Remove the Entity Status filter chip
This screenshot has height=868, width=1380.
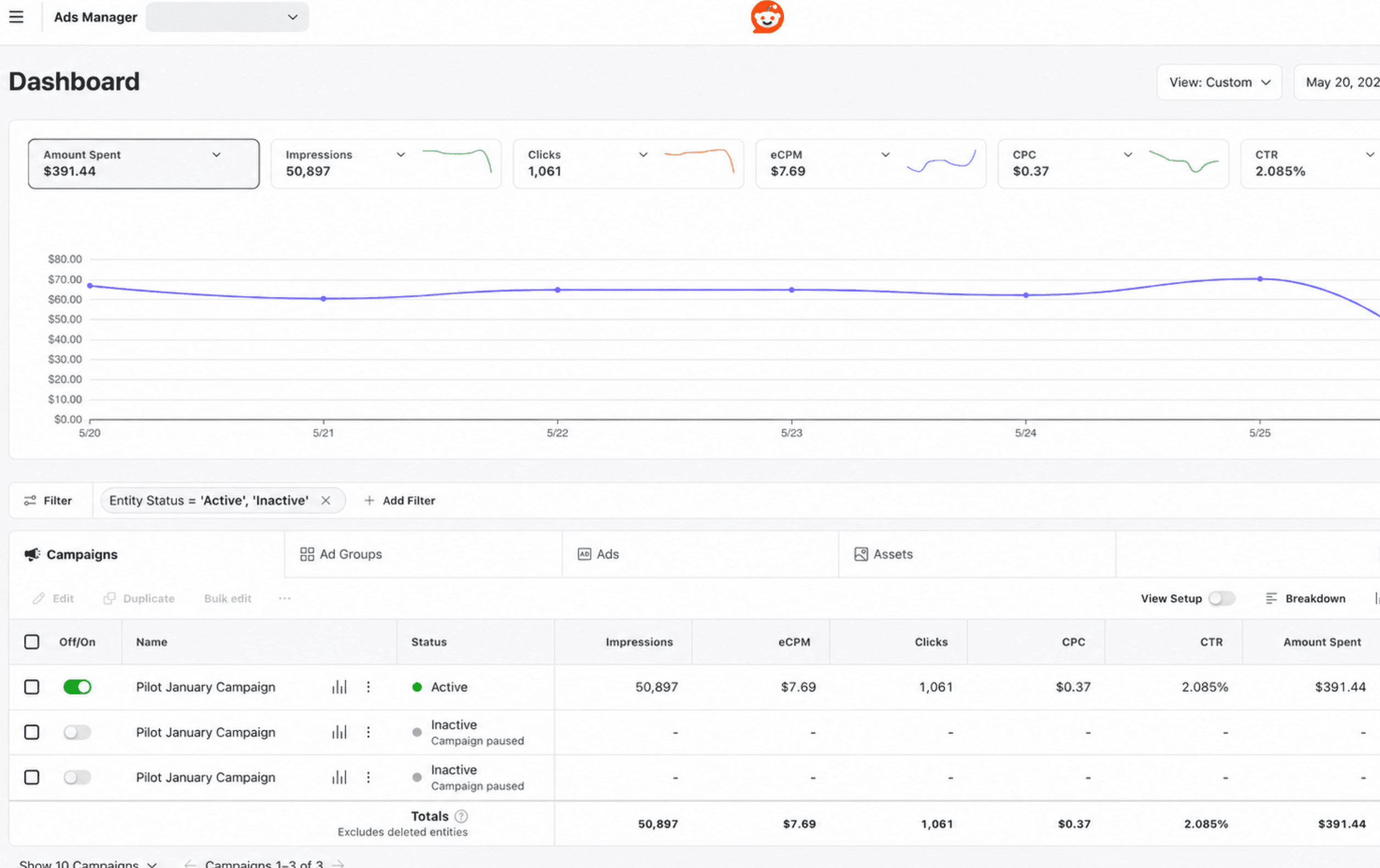pyautogui.click(x=326, y=500)
